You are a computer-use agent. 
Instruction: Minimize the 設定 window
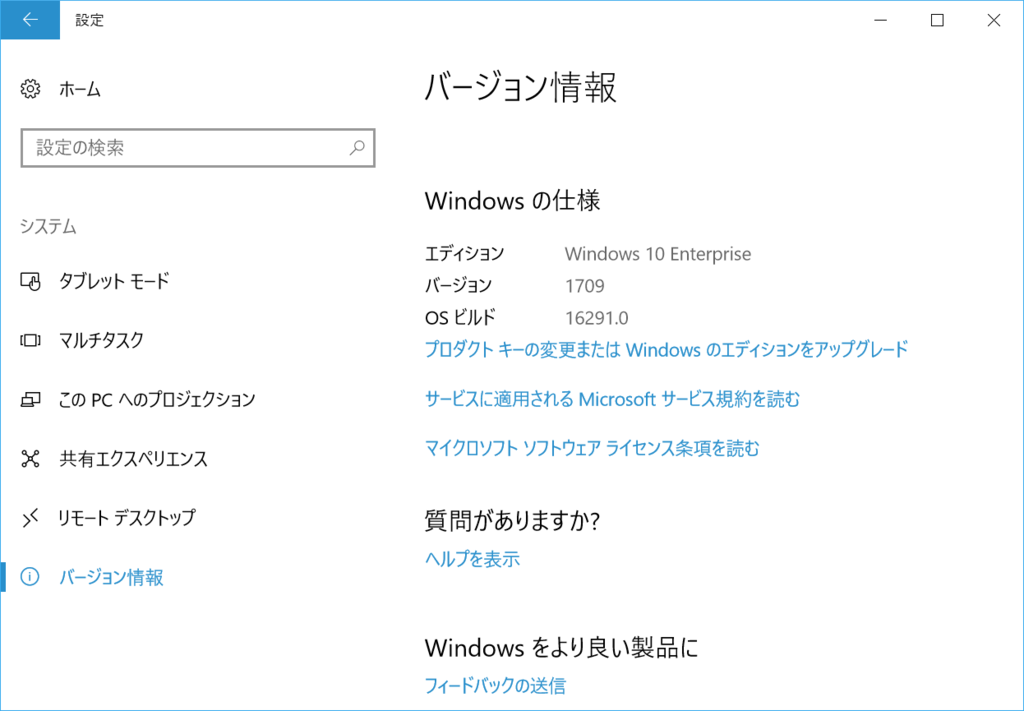tap(880, 20)
